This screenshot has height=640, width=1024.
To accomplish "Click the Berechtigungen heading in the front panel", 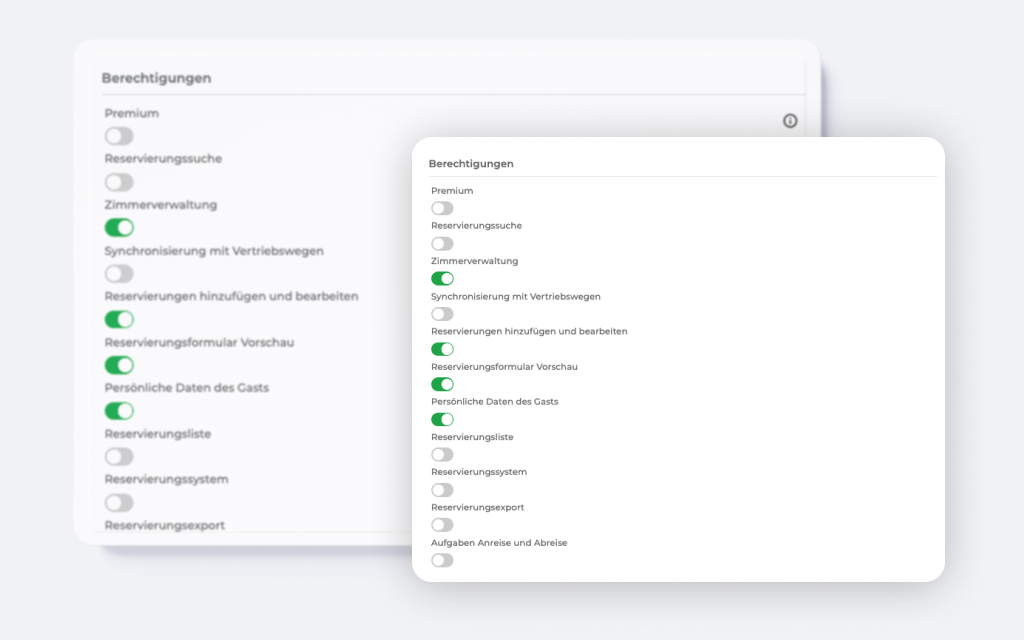I will point(471,163).
